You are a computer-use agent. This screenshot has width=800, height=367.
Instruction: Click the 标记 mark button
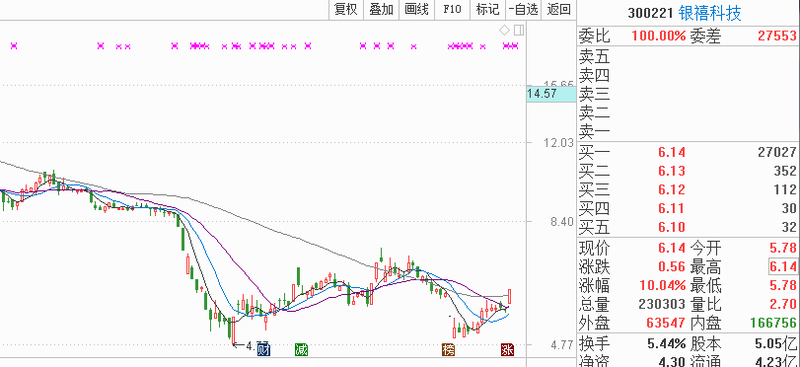[x=487, y=9]
